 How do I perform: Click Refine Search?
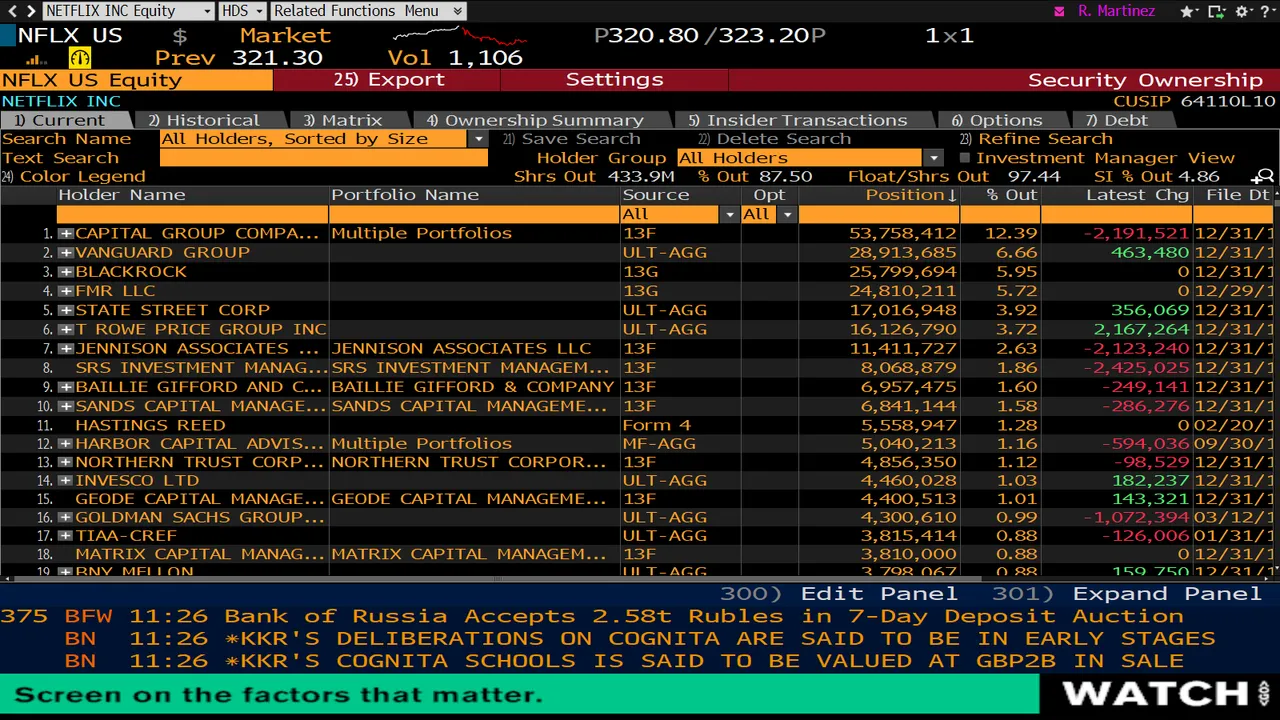[1036, 139]
